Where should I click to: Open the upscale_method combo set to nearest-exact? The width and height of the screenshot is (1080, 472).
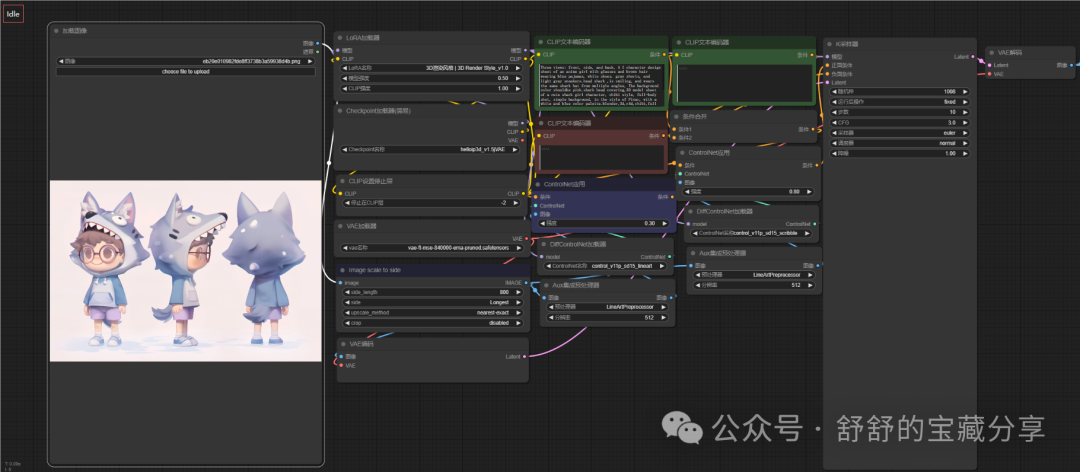click(x=431, y=312)
